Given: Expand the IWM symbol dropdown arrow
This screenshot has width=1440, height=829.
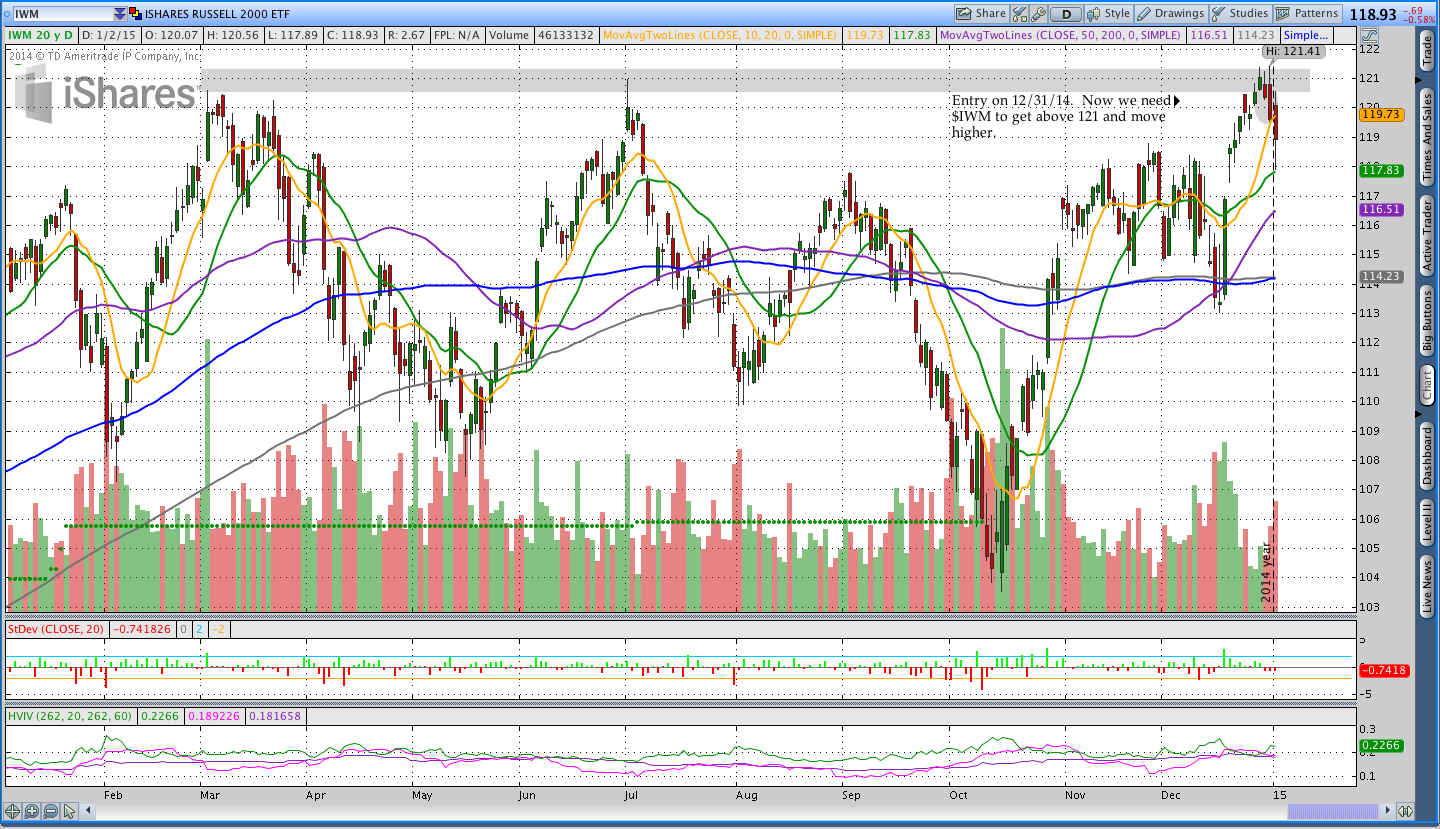Looking at the screenshot, I should tap(120, 14).
